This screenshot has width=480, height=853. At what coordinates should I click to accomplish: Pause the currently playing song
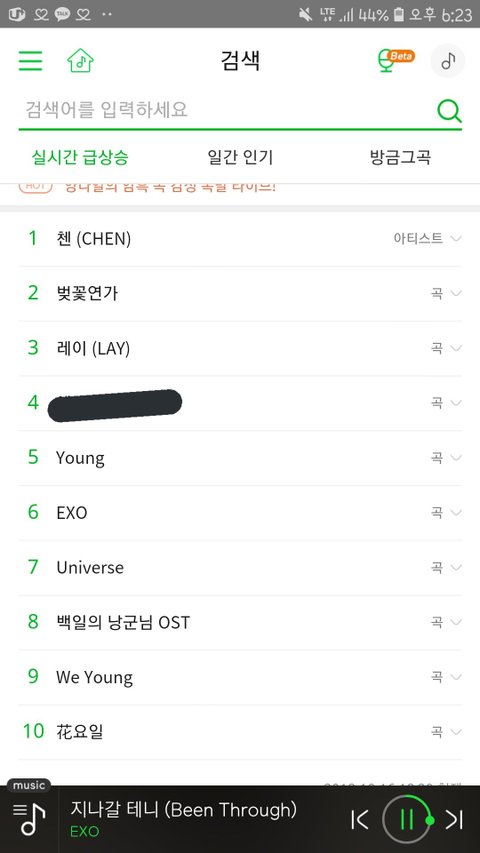tap(407, 819)
